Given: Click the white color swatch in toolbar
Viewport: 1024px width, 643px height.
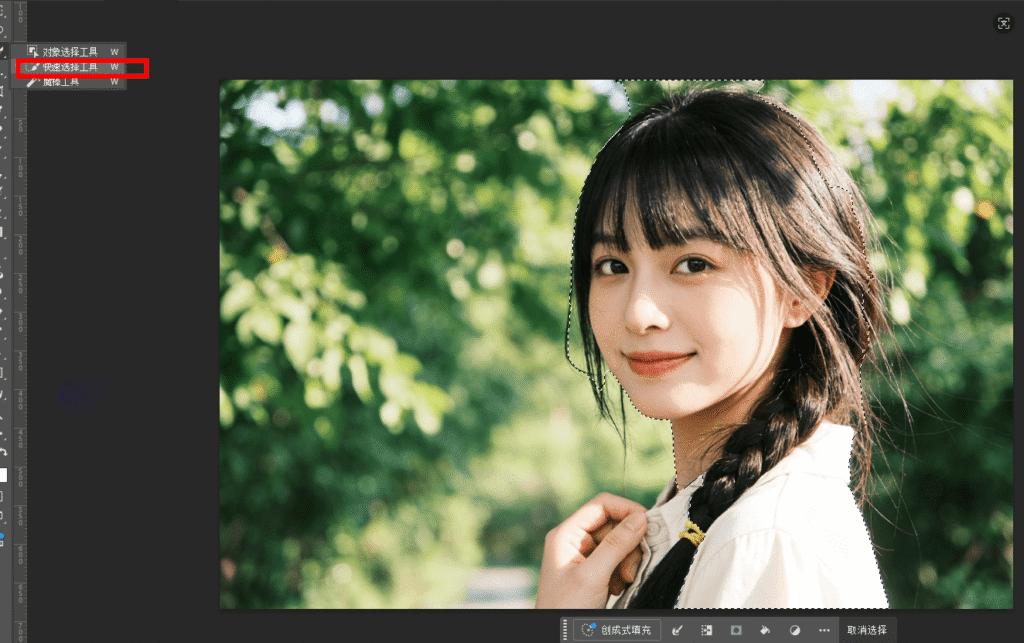Looking at the screenshot, I should pyautogui.click(x=3, y=475).
